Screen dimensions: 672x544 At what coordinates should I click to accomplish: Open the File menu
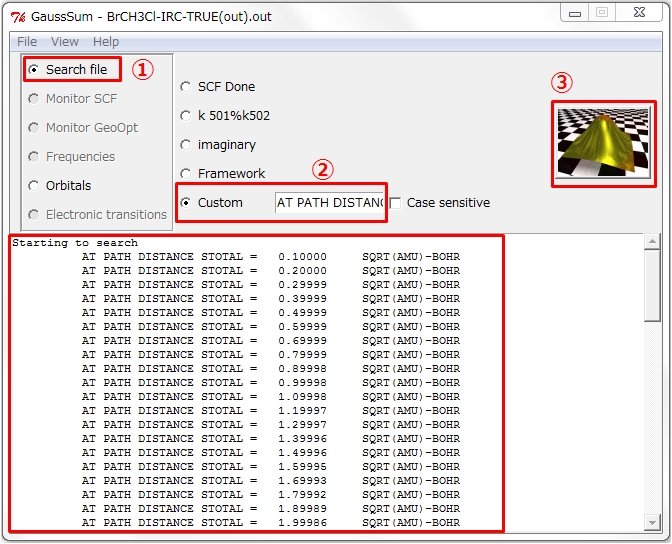(27, 42)
